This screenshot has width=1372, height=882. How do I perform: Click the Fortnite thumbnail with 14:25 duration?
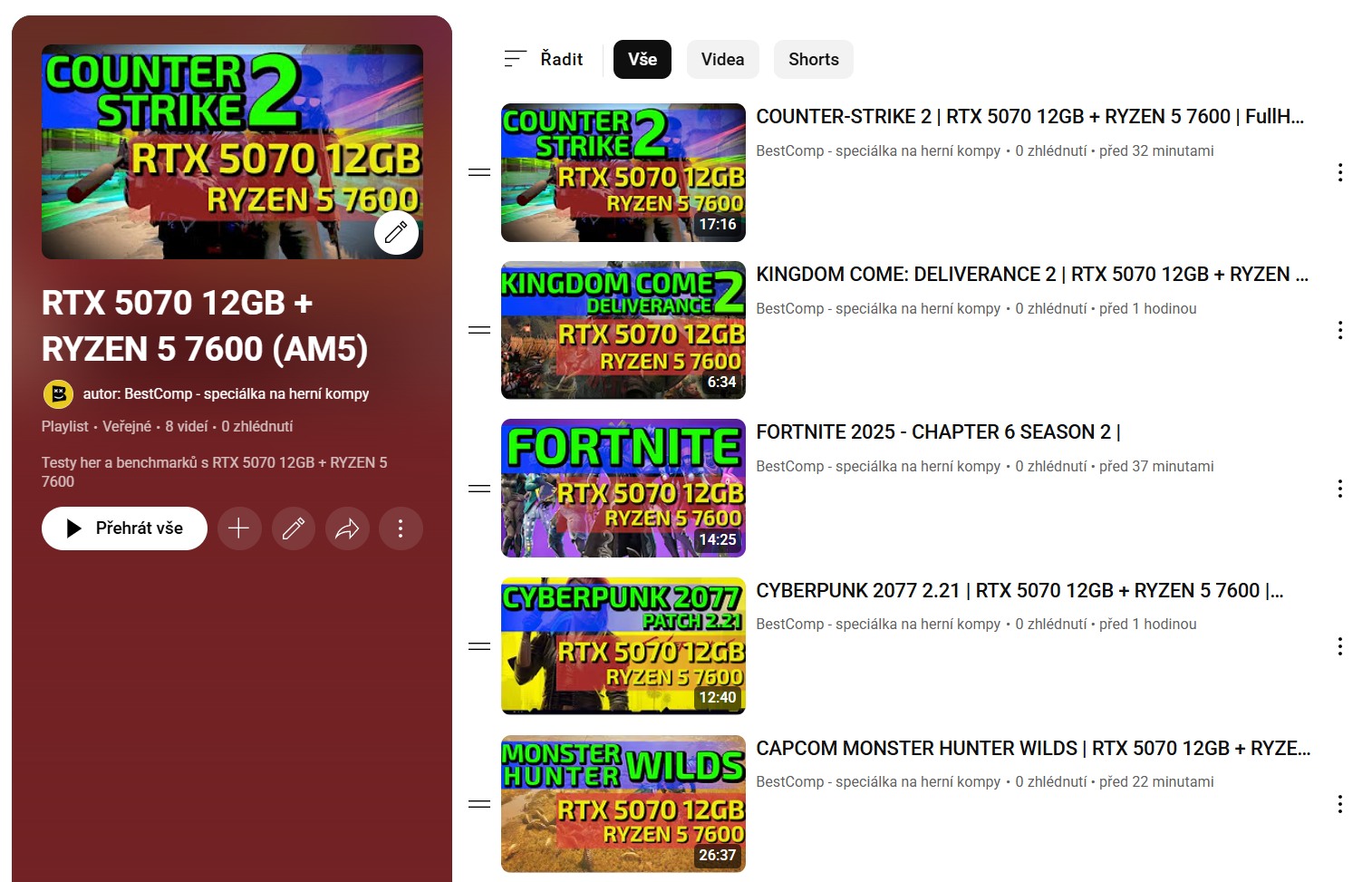pyautogui.click(x=623, y=489)
